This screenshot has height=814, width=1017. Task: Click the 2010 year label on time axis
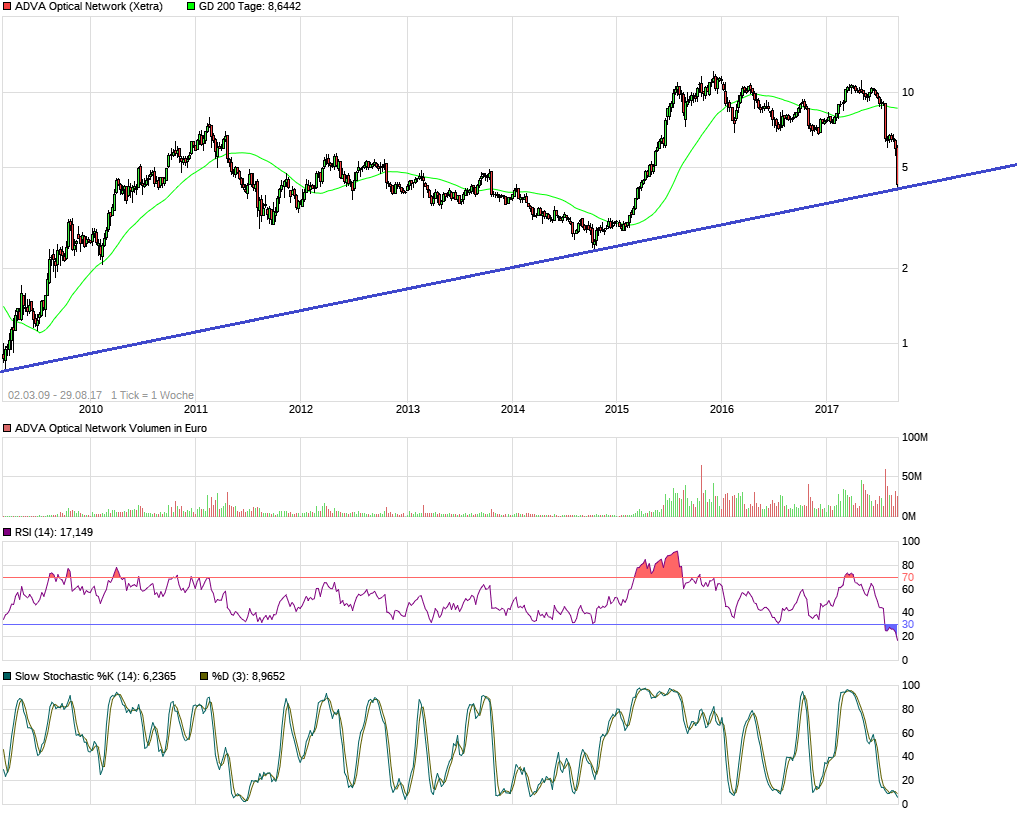pos(91,409)
